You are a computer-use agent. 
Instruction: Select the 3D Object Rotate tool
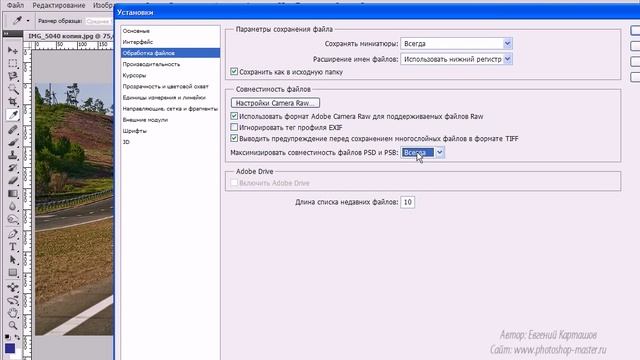tap(13, 287)
